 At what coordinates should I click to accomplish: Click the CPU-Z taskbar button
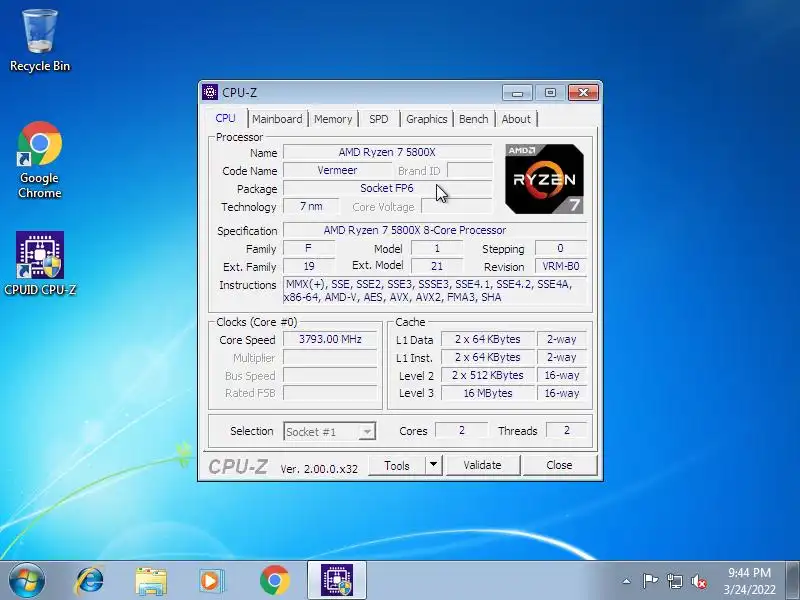click(337, 581)
